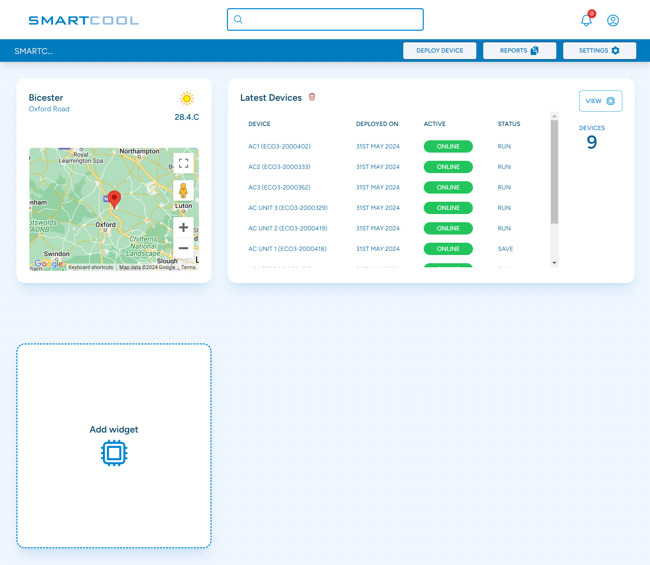Screen dimensions: 650x565
Task: Open the Settings menu
Action: coord(599,50)
